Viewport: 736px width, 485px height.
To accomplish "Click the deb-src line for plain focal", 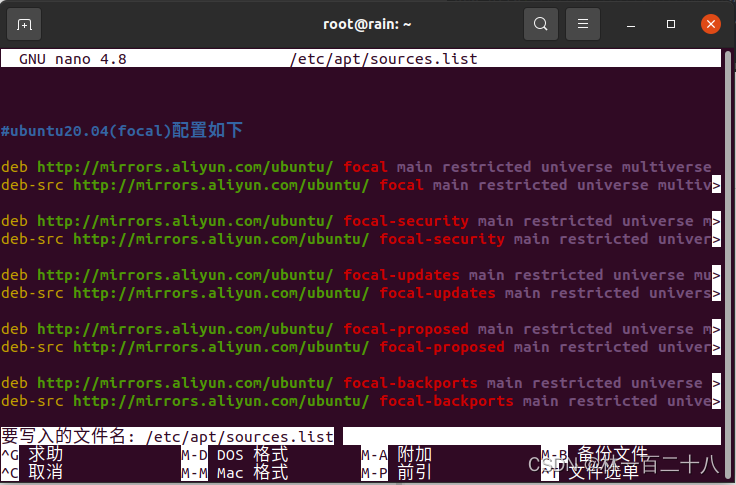I will click(x=360, y=185).
